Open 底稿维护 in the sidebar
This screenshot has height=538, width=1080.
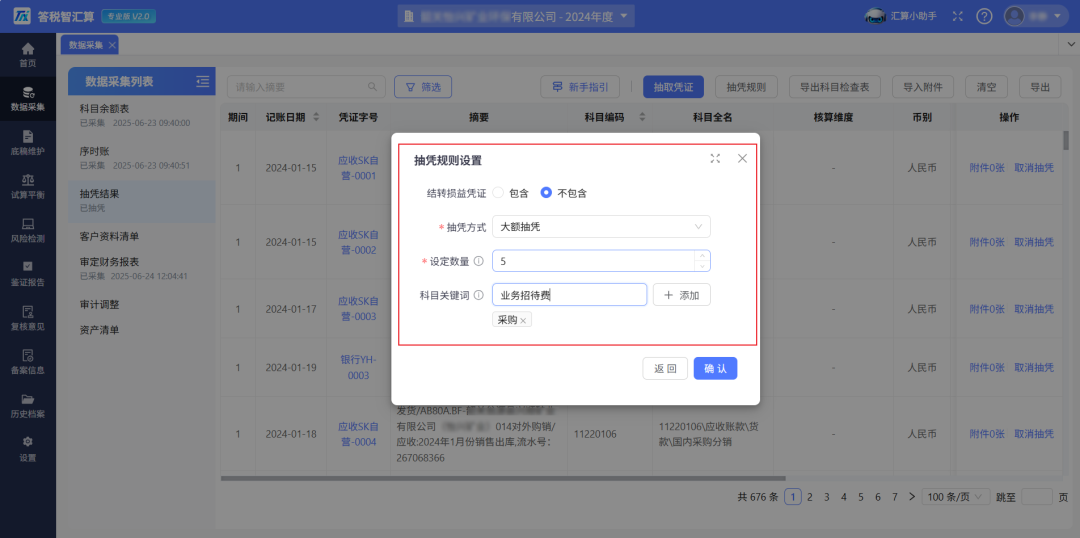tap(28, 143)
